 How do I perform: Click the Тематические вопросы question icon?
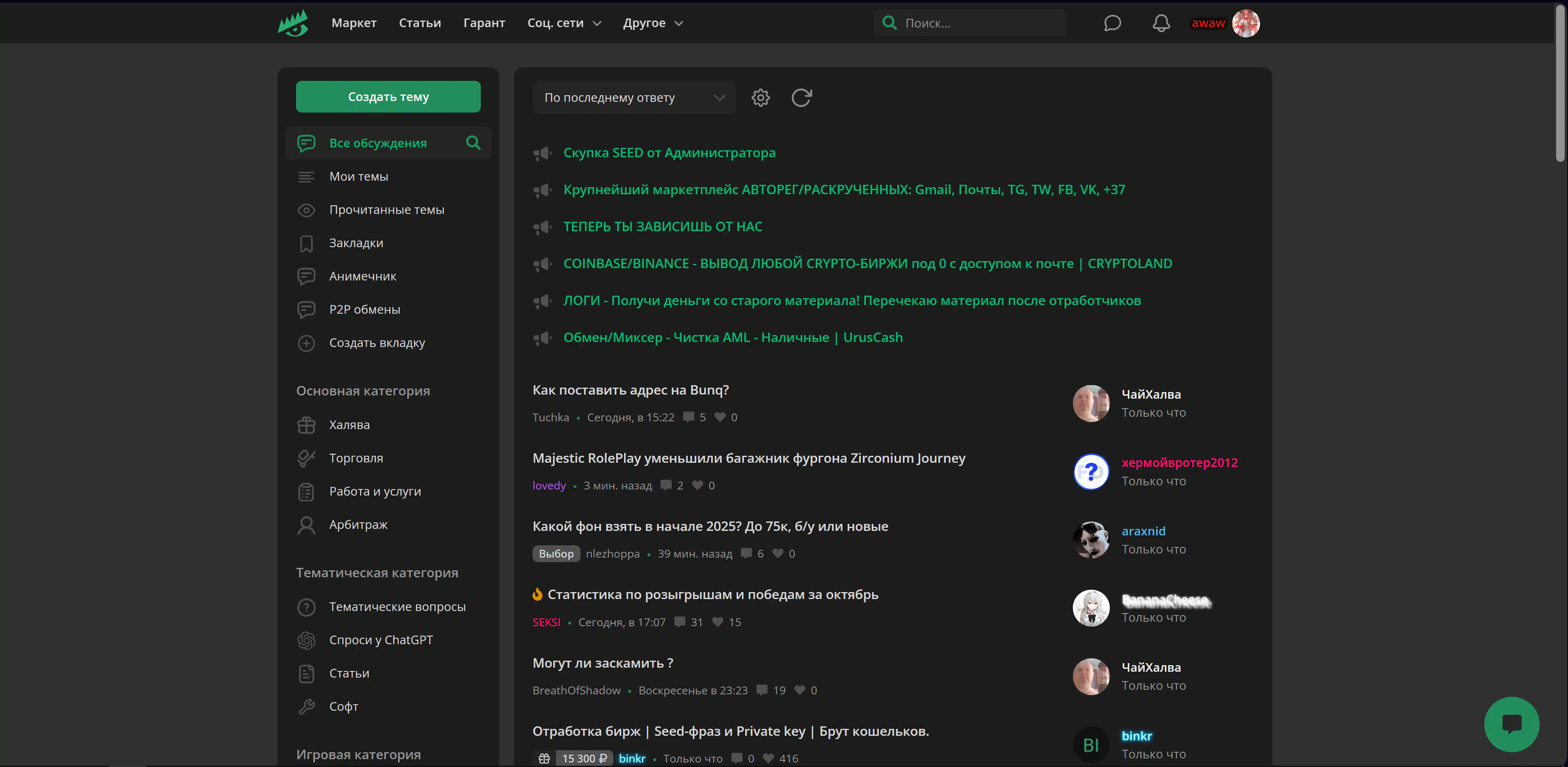[x=306, y=607]
